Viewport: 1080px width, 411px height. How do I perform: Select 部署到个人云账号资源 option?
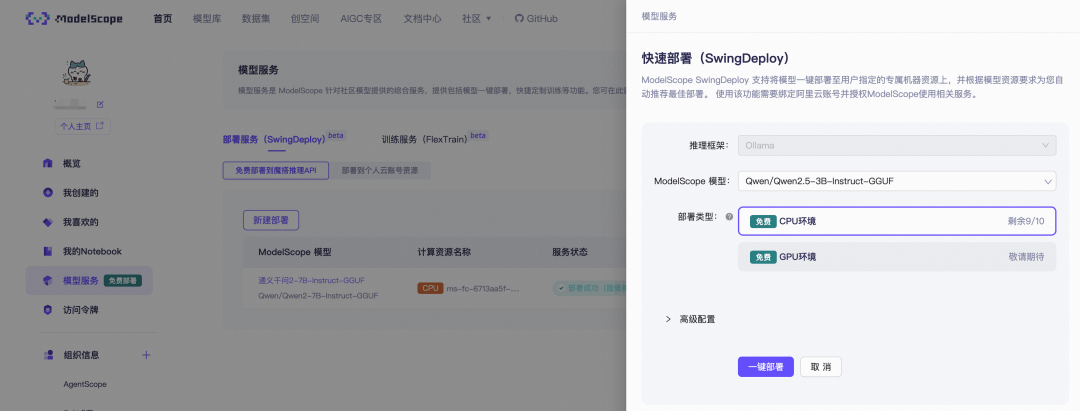point(380,171)
